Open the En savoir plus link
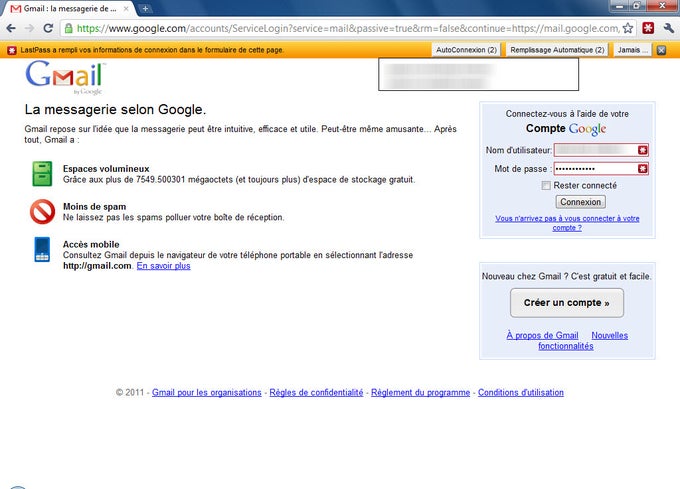The image size is (680, 489). (x=163, y=266)
